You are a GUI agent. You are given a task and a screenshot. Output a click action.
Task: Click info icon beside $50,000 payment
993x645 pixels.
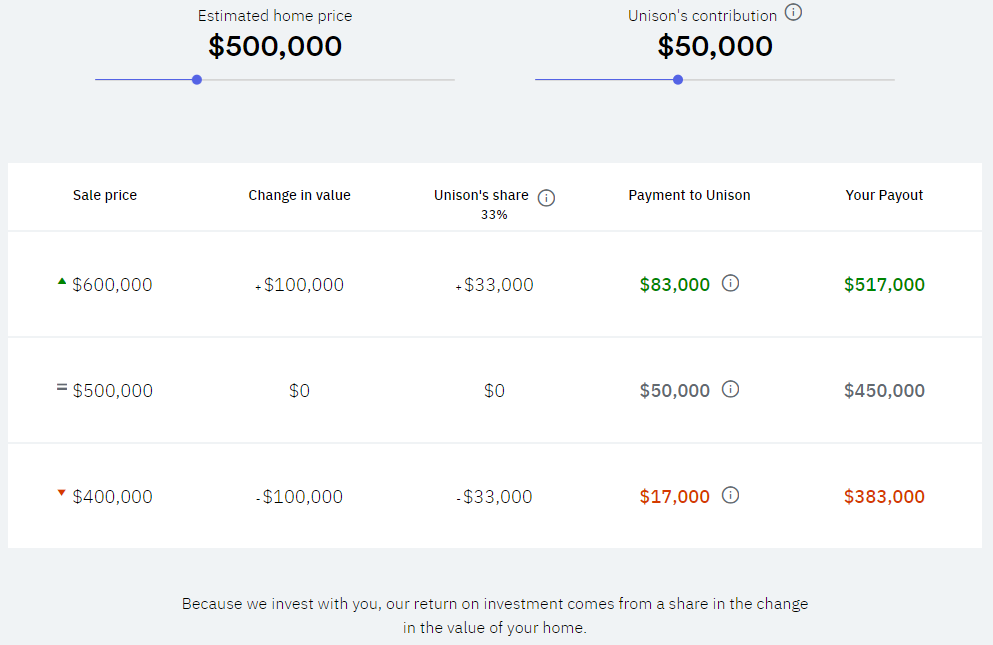click(730, 389)
